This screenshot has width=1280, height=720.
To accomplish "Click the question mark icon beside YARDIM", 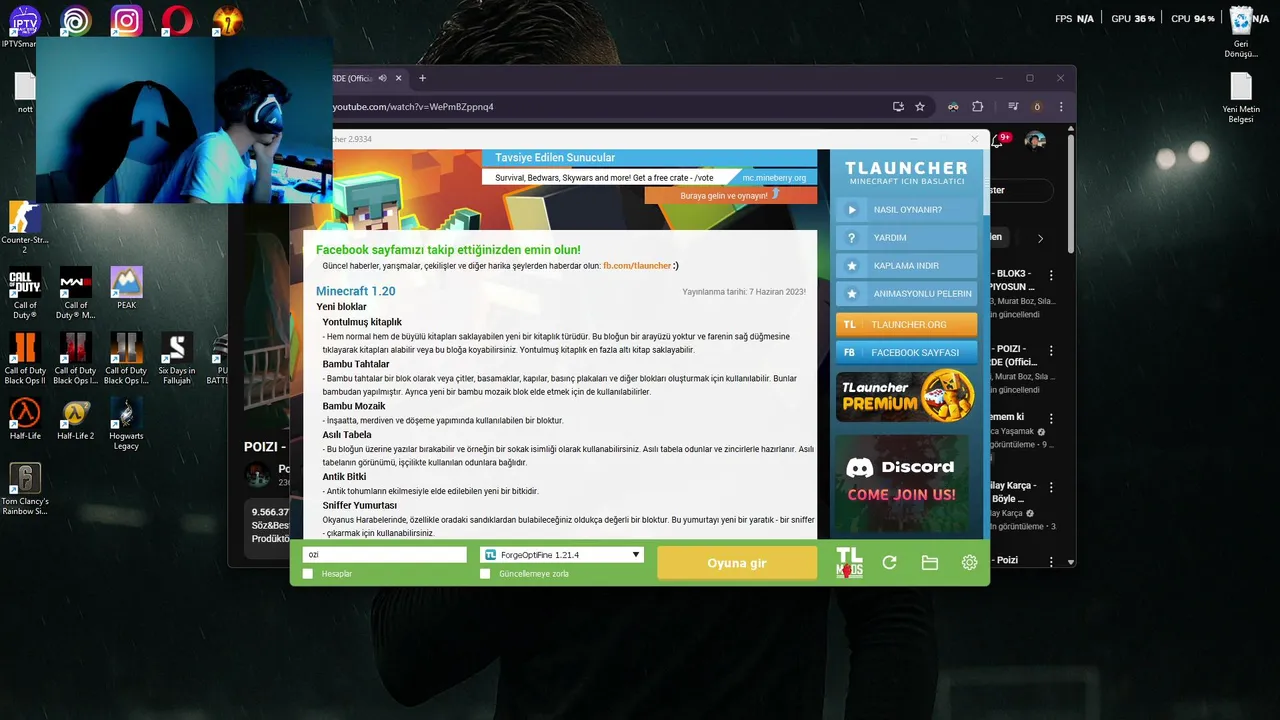I will (x=852, y=238).
